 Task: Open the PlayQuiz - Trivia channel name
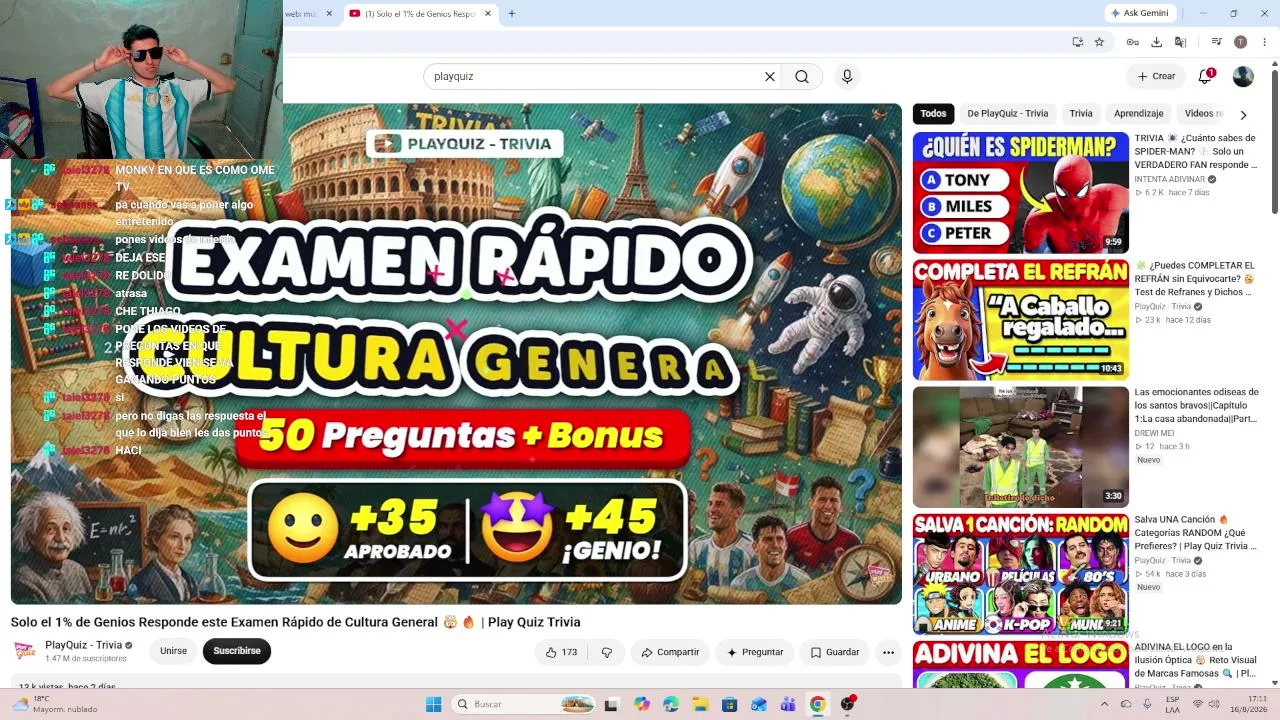click(84, 645)
